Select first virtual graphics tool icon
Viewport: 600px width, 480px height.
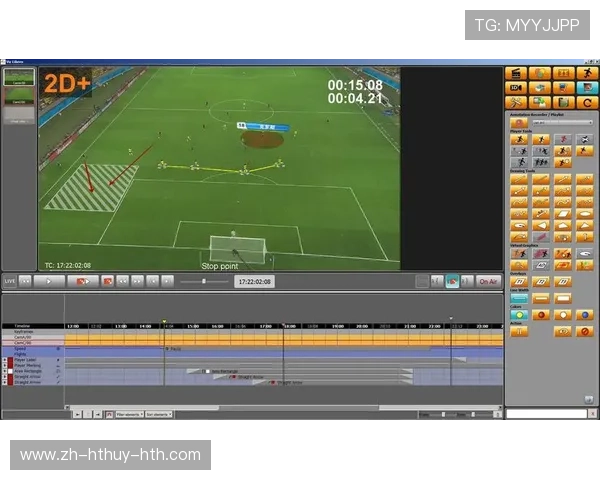(x=519, y=254)
